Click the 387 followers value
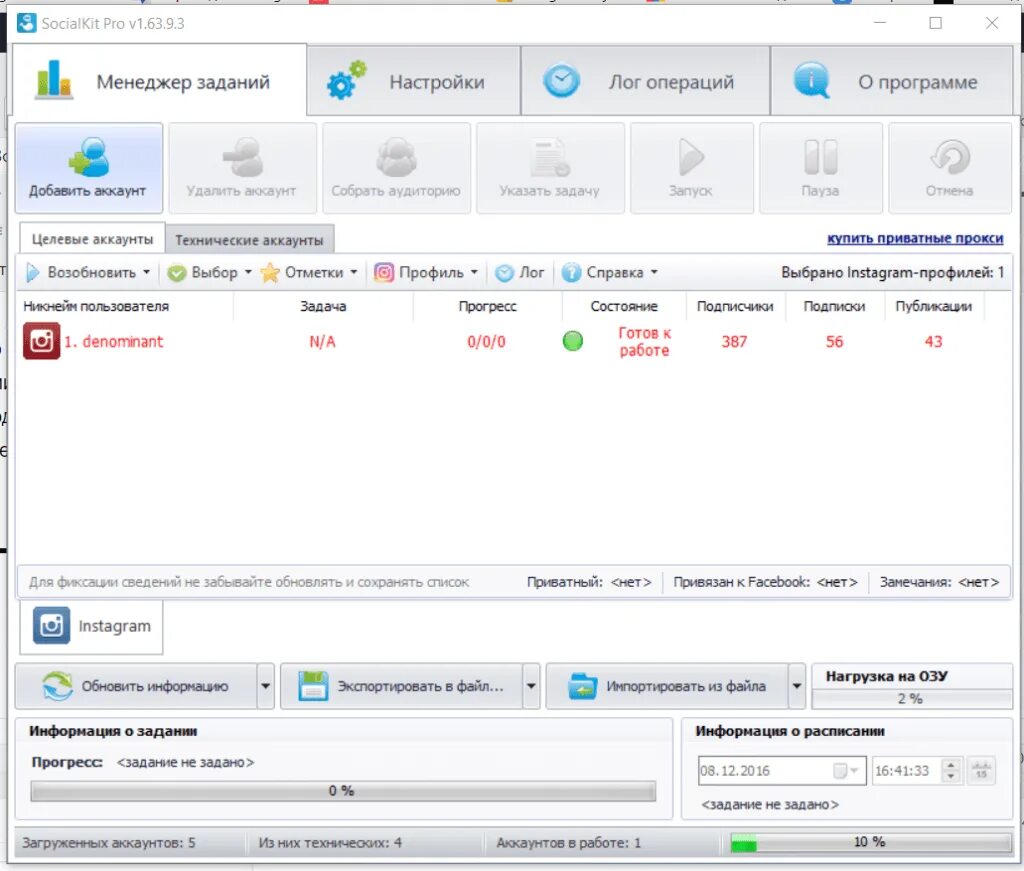Image resolution: width=1024 pixels, height=871 pixels. (x=734, y=341)
